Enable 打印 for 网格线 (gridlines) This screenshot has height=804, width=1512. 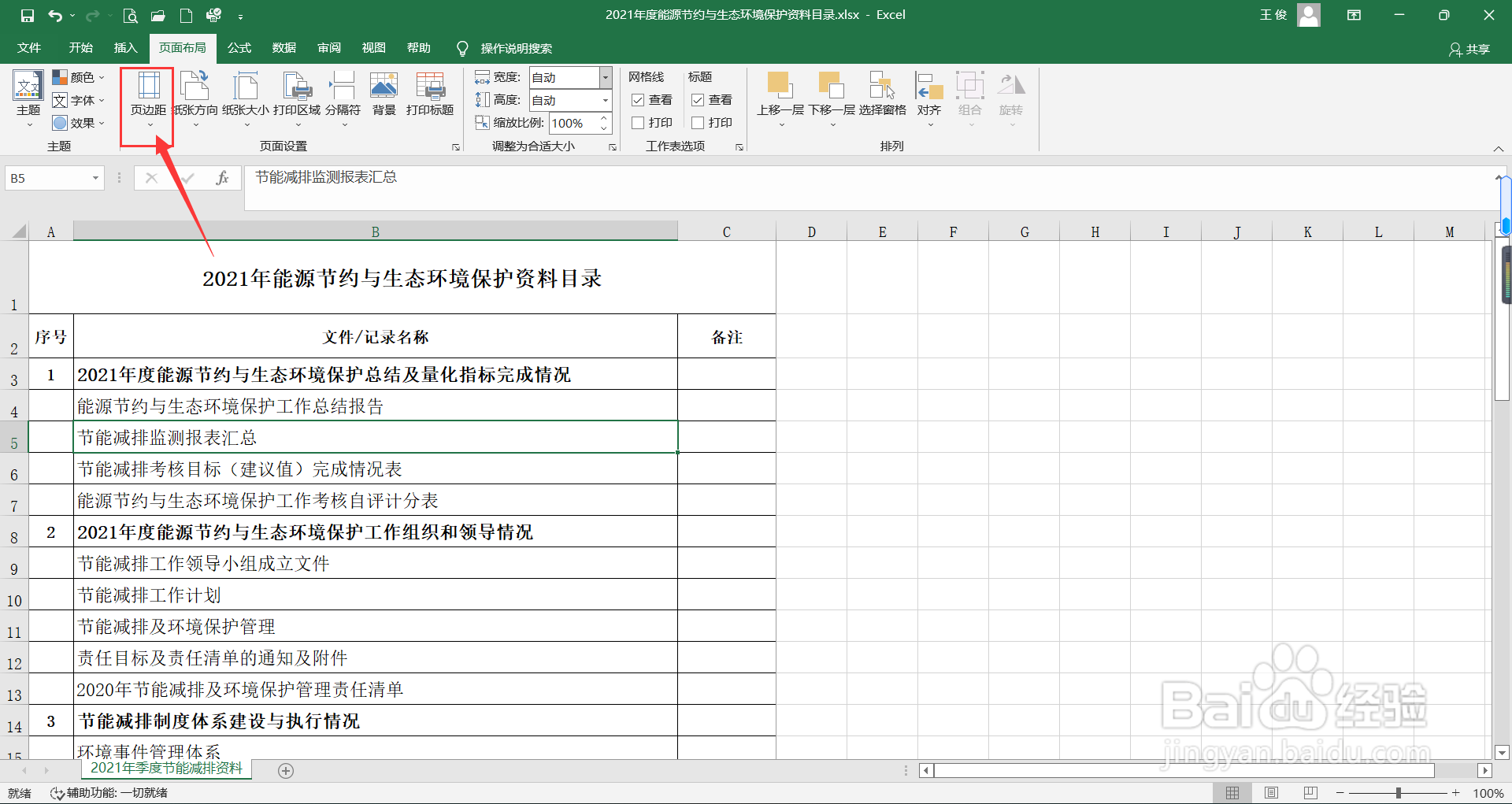pos(638,122)
